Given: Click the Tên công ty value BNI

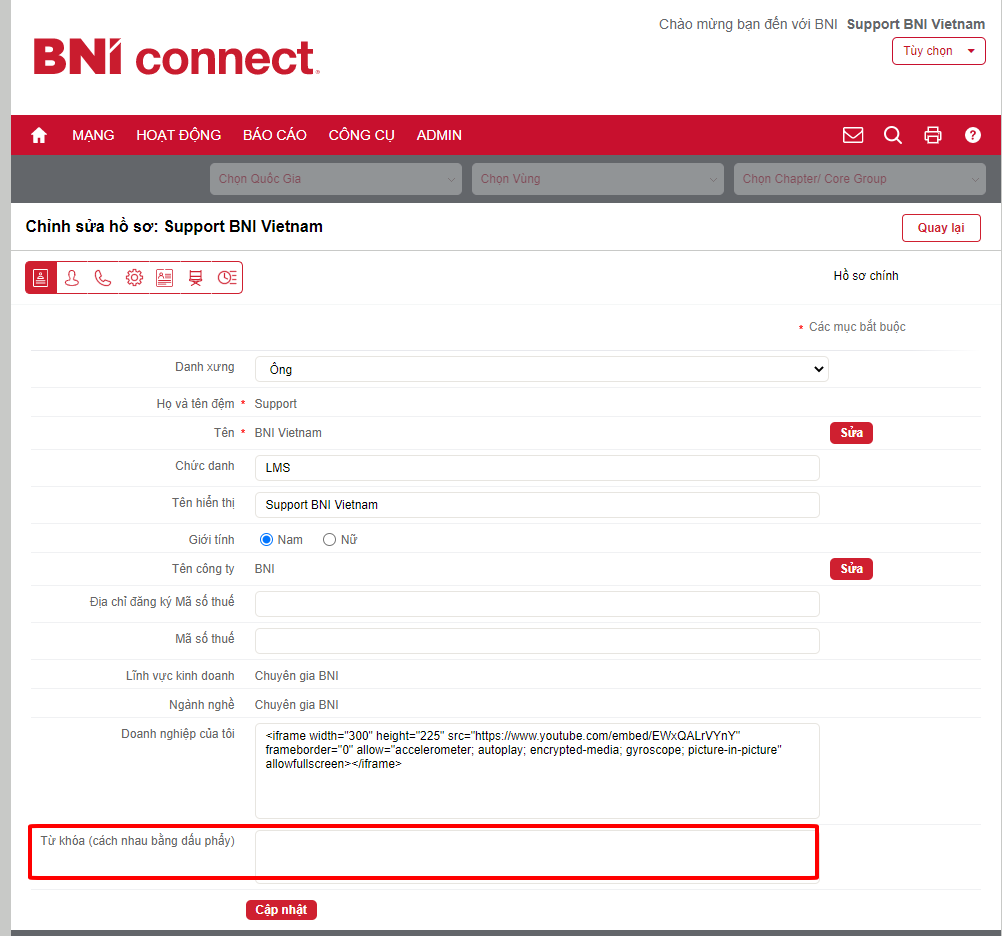Looking at the screenshot, I should pos(265,569).
